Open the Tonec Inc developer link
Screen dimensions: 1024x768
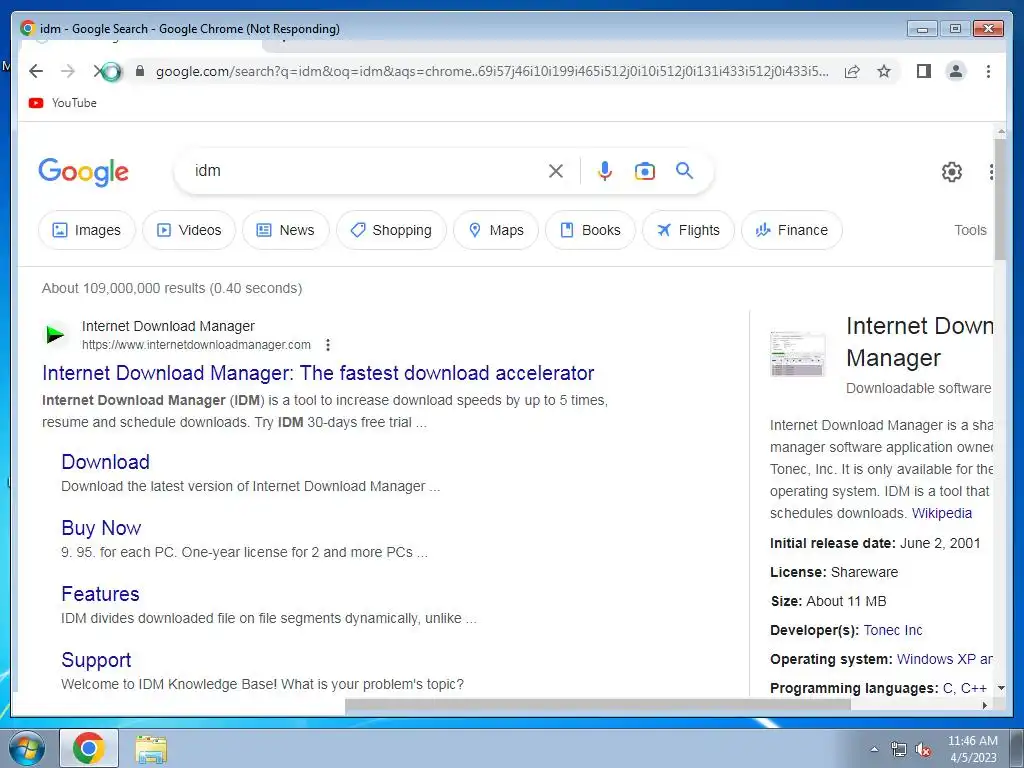[893, 630]
